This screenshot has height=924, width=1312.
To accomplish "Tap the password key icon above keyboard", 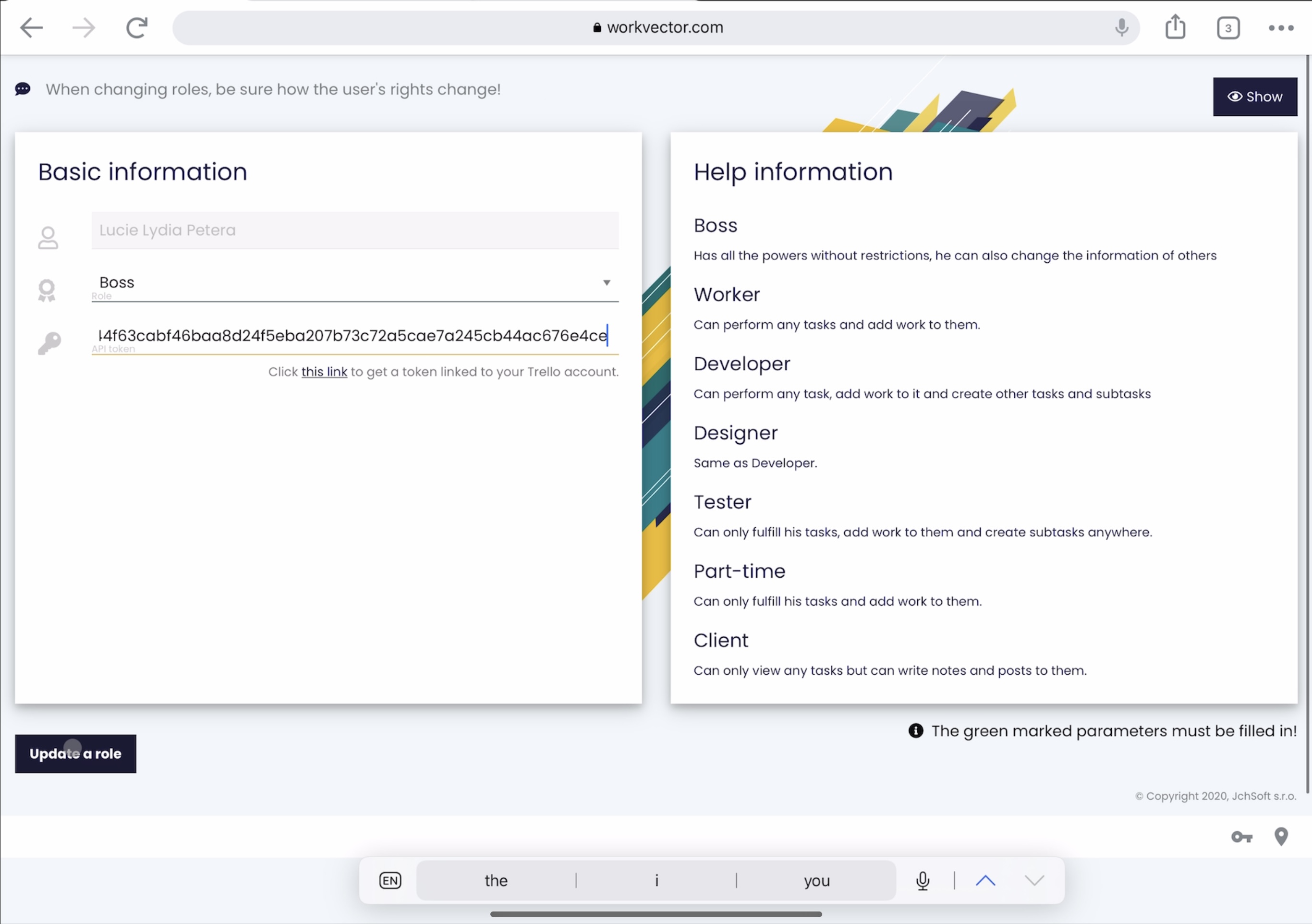I will pos(1241,837).
